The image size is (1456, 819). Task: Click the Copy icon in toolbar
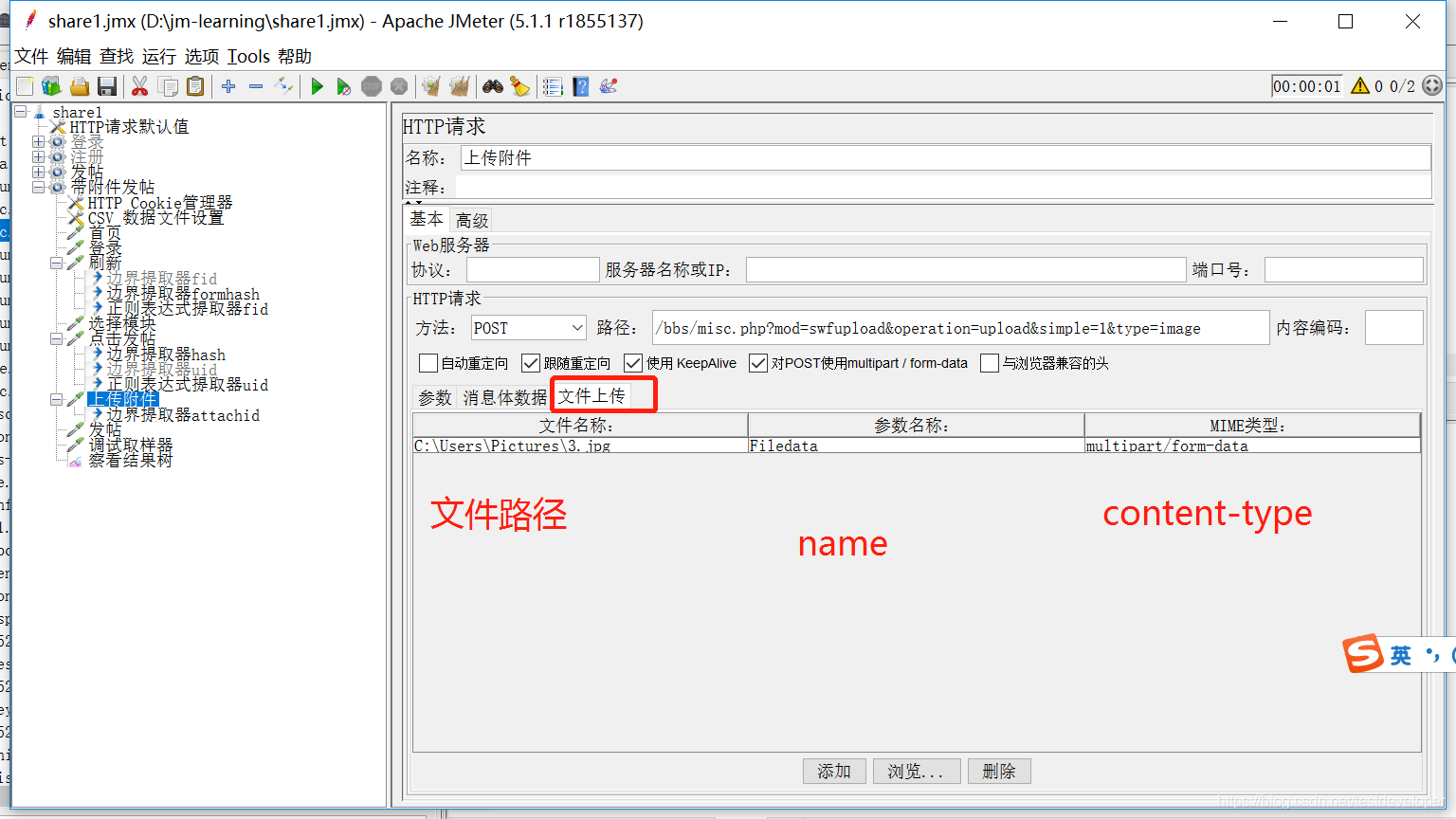click(x=168, y=86)
